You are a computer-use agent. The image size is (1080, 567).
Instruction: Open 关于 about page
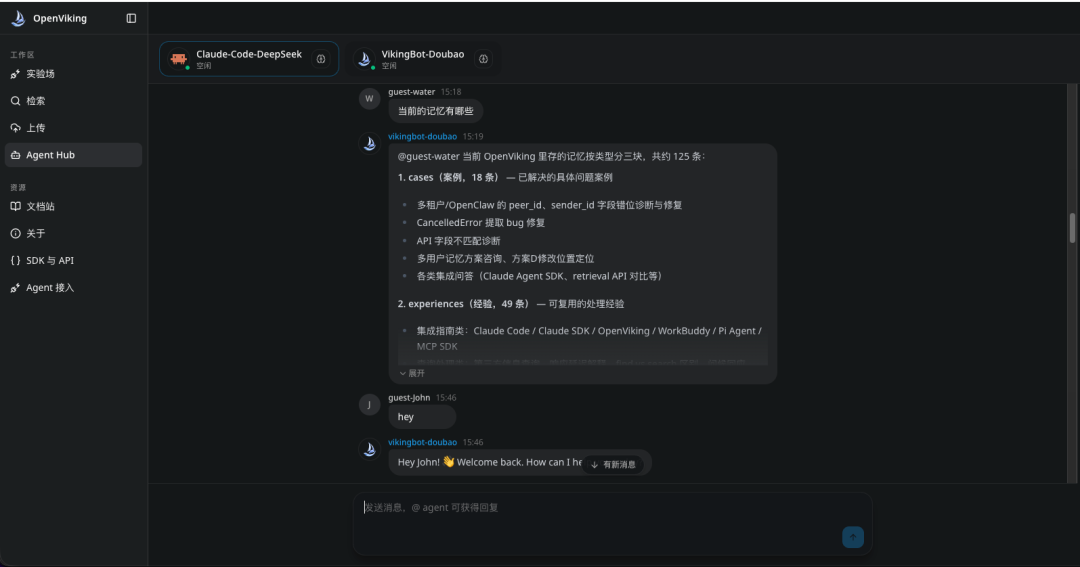(x=73, y=234)
